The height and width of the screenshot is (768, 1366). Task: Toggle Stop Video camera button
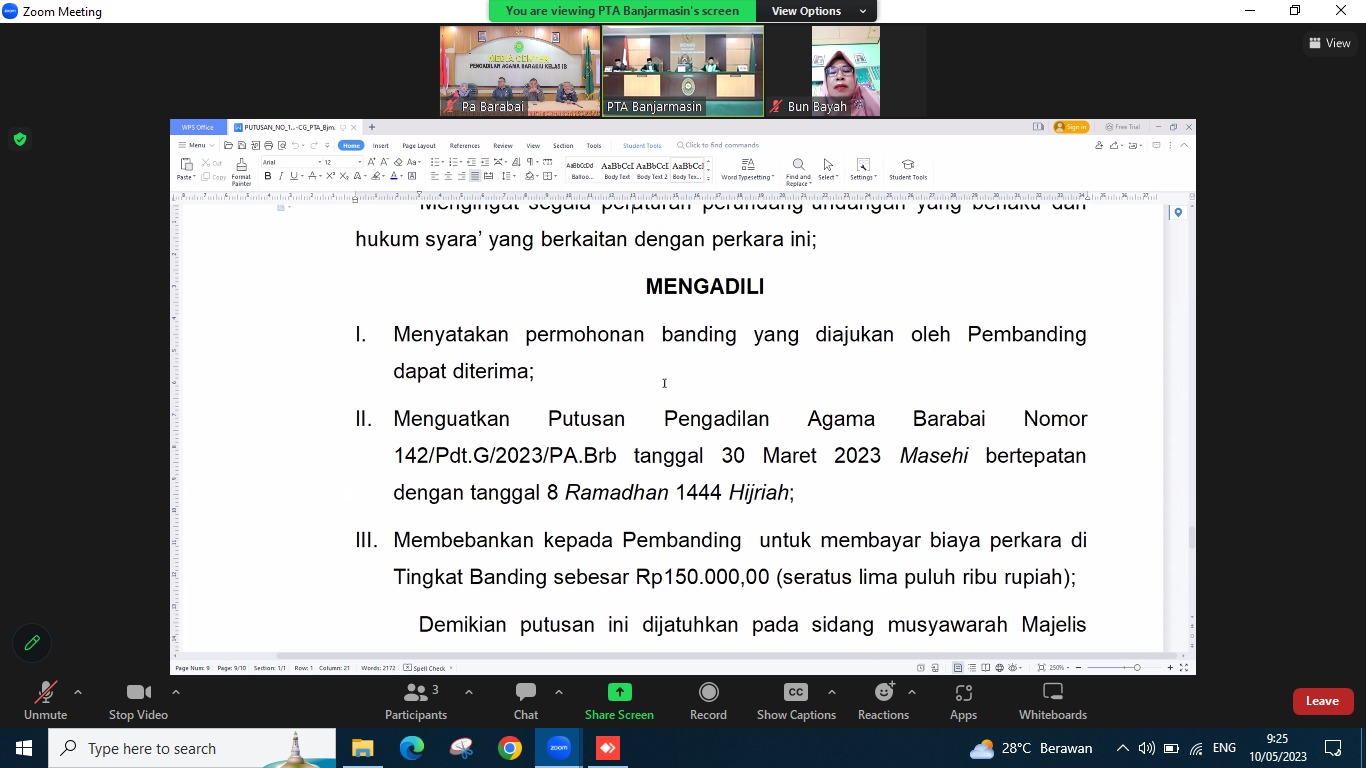click(x=138, y=693)
